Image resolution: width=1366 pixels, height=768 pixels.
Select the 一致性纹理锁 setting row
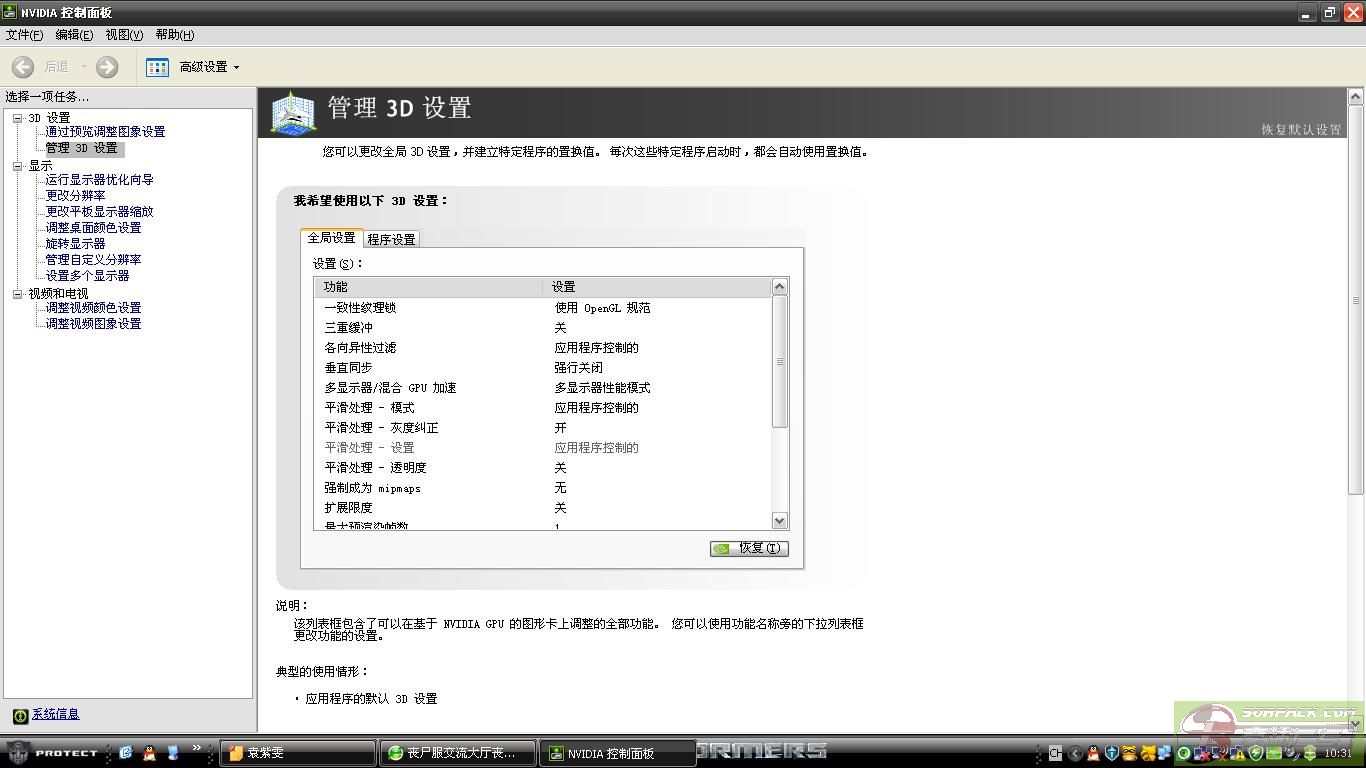543,308
